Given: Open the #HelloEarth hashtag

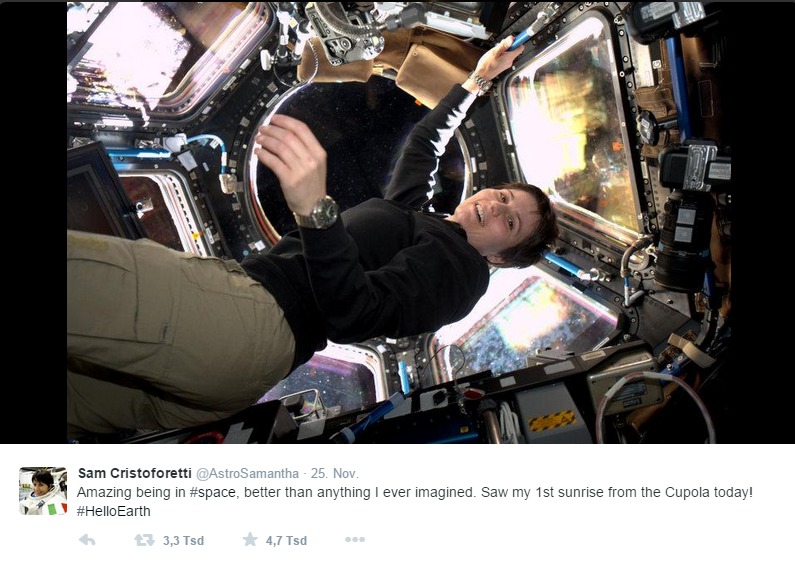Looking at the screenshot, I should coord(114,511).
